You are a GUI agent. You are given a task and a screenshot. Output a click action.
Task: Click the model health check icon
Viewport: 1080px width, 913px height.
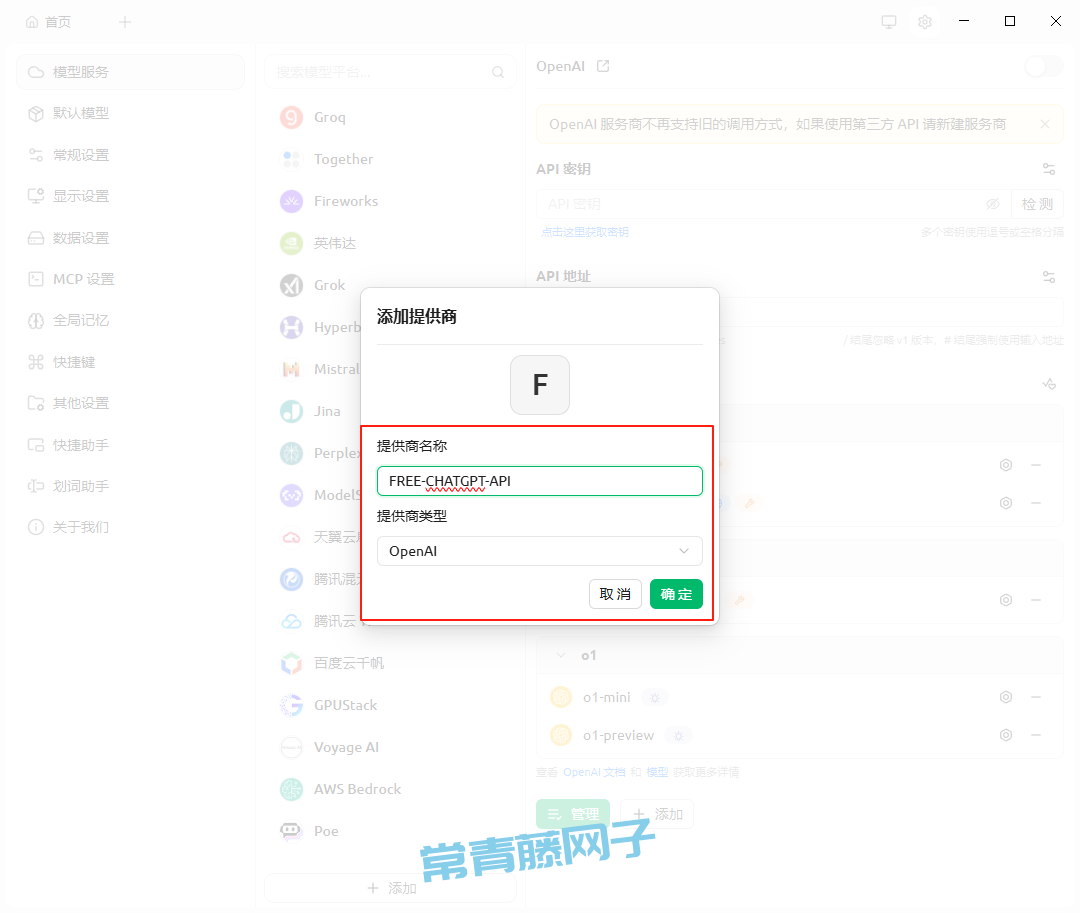tap(1048, 384)
